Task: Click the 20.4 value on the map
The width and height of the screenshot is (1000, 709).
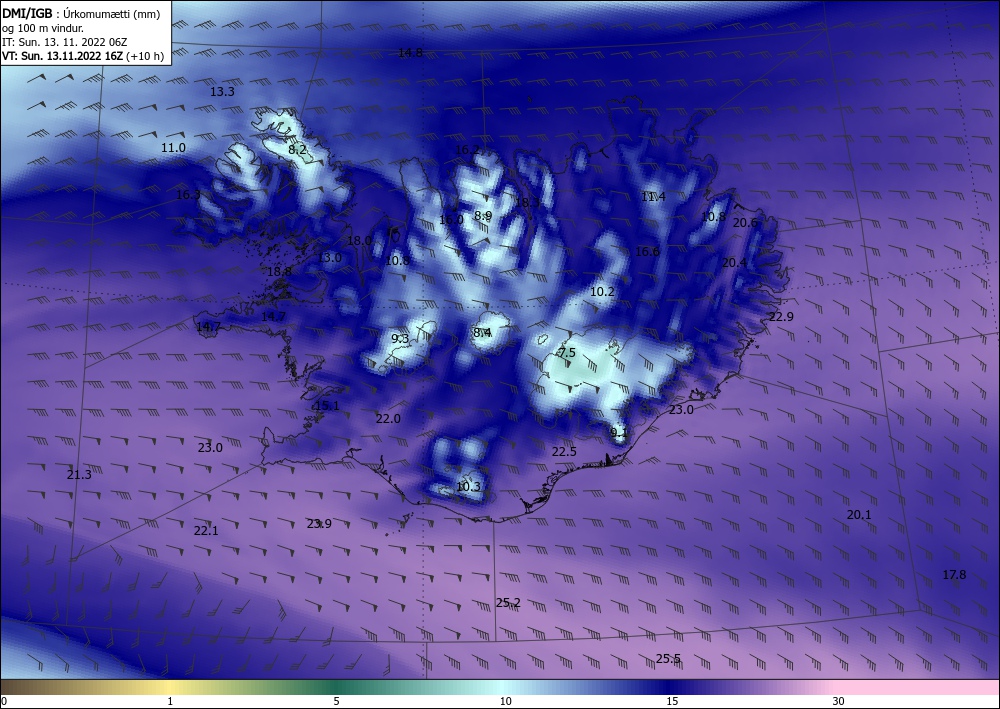Action: coord(734,263)
